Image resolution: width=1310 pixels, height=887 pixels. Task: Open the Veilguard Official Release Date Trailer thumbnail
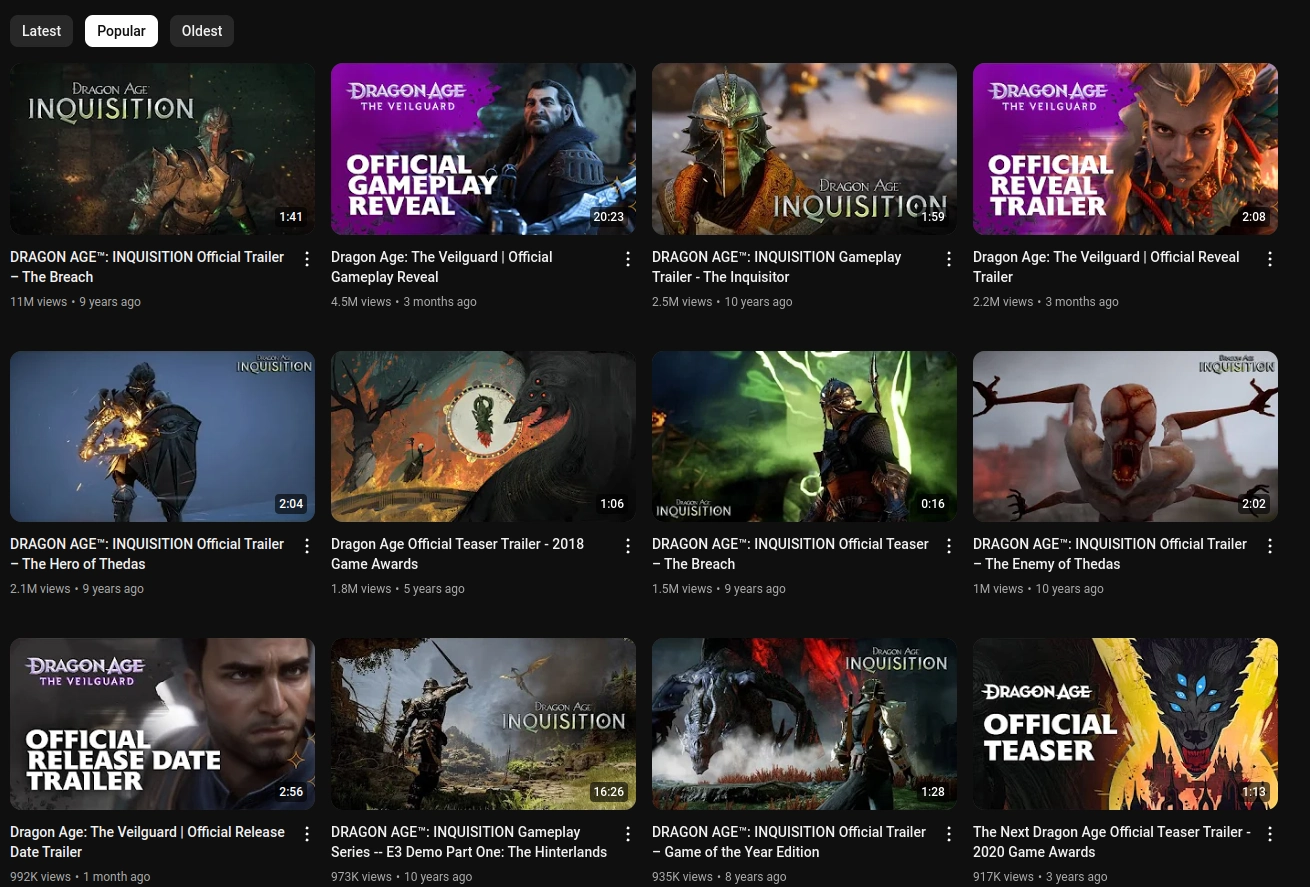point(162,724)
